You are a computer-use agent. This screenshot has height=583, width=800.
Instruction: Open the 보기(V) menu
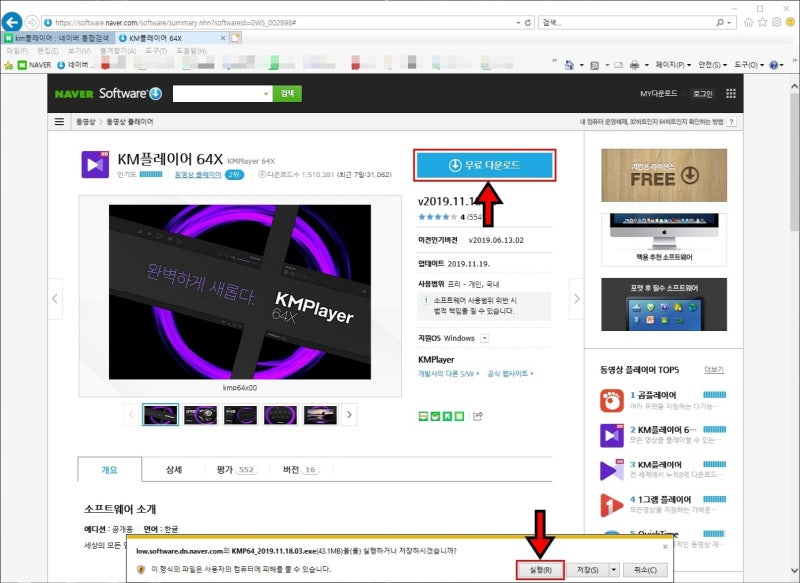[79, 51]
